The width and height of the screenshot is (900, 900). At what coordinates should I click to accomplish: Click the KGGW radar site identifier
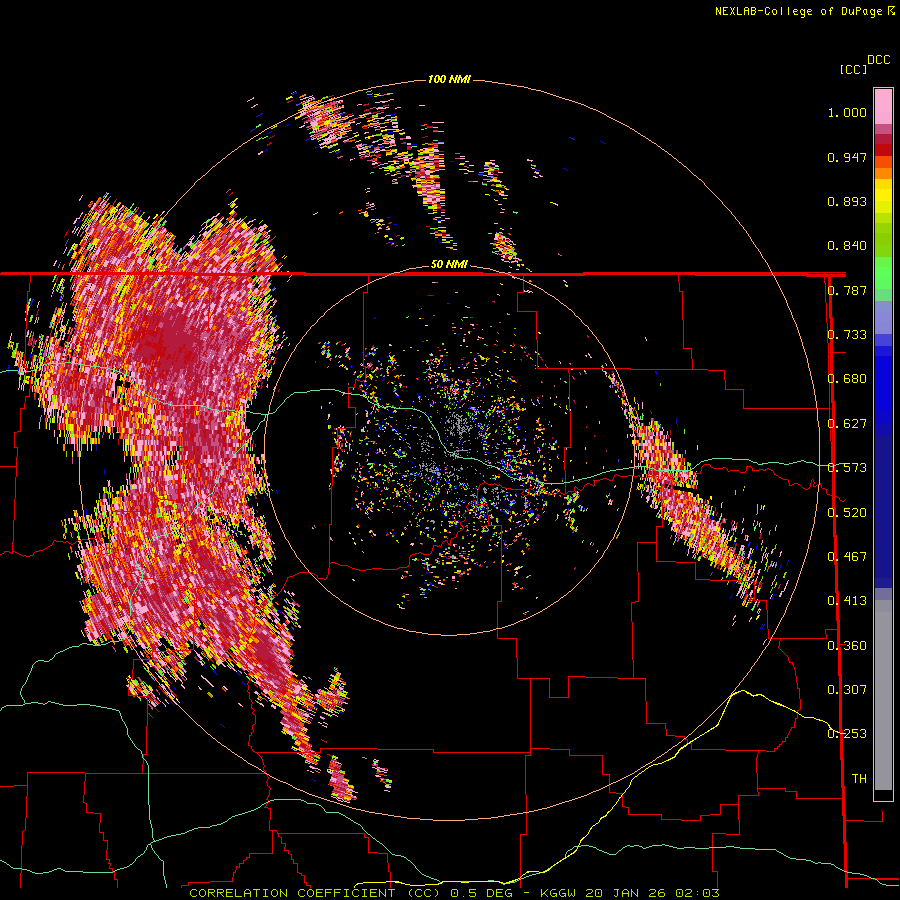[x=558, y=893]
